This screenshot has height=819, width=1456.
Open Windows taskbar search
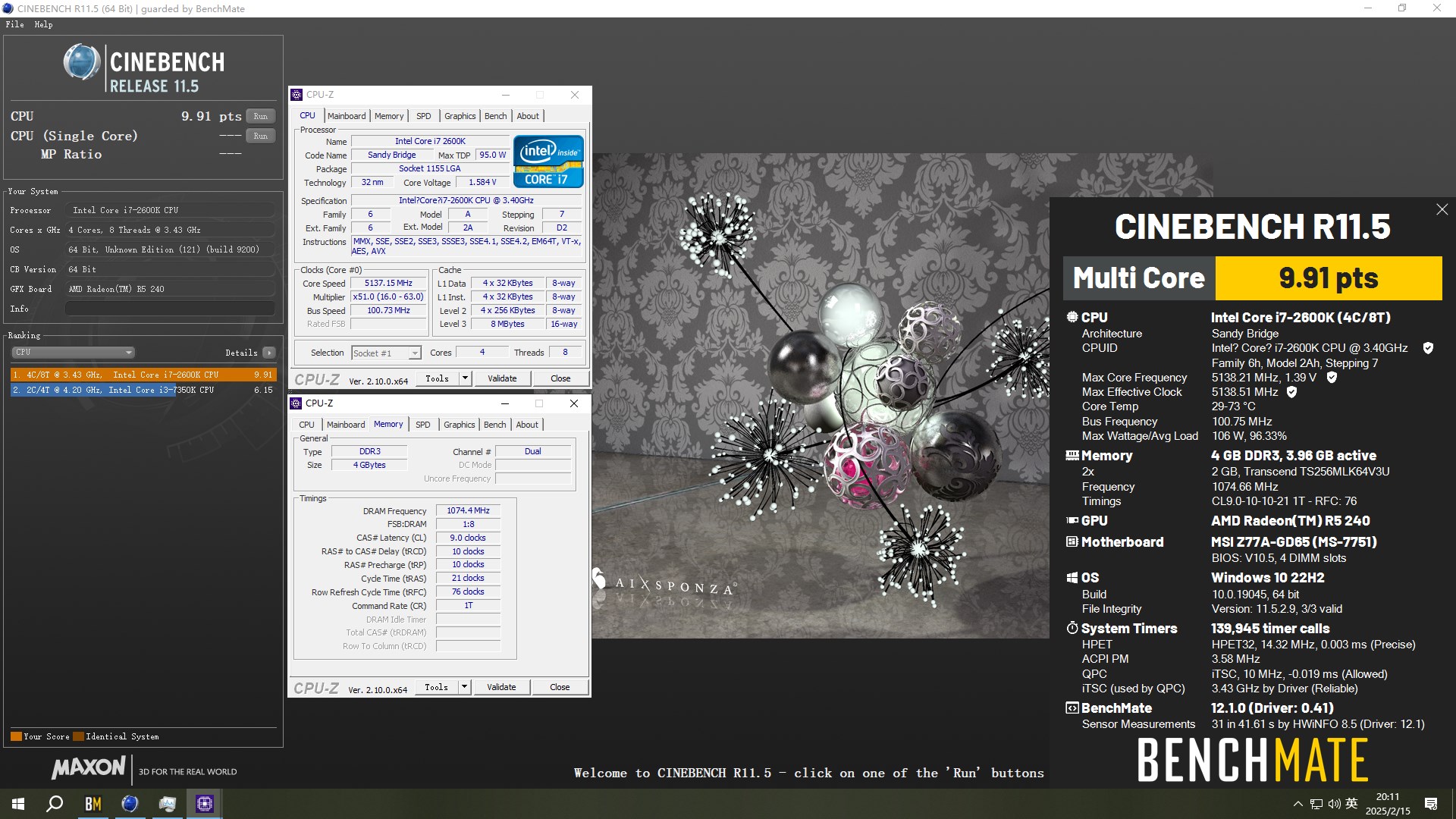pos(55,804)
